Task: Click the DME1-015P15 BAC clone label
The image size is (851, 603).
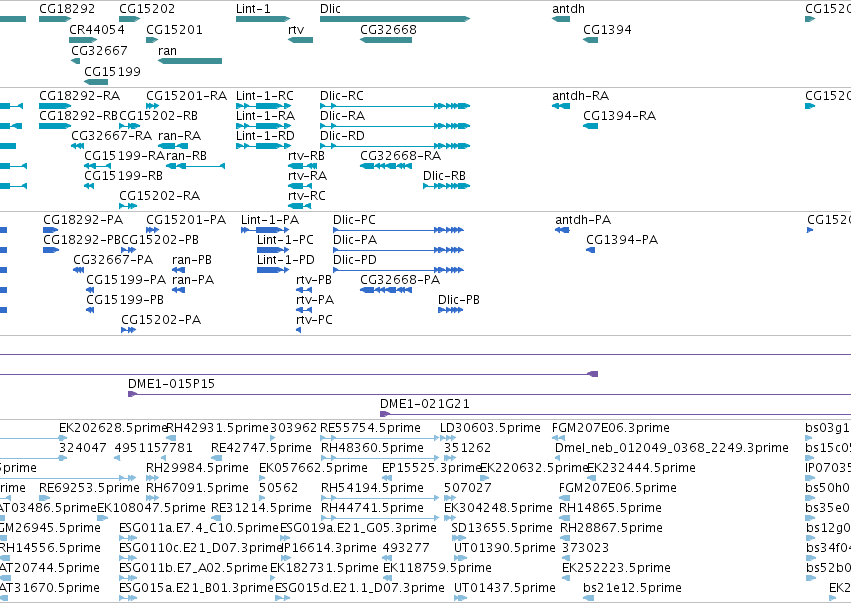Action: click(171, 384)
